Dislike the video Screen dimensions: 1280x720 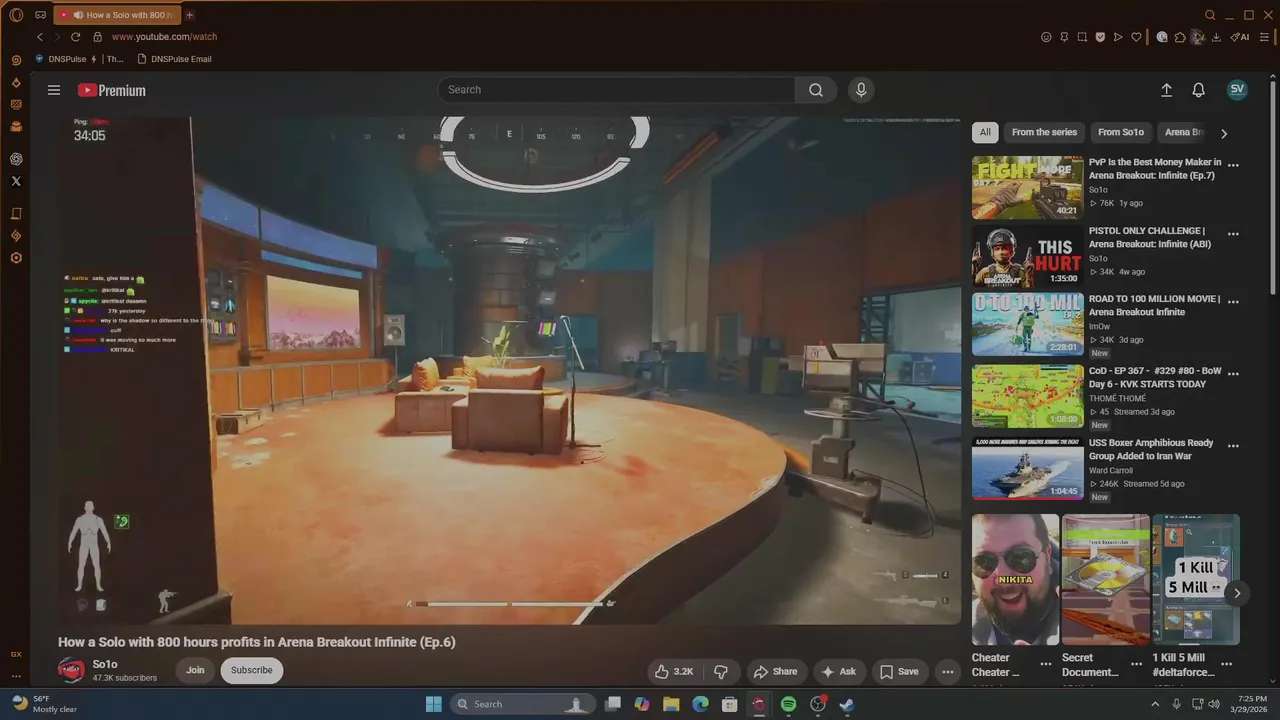720,671
